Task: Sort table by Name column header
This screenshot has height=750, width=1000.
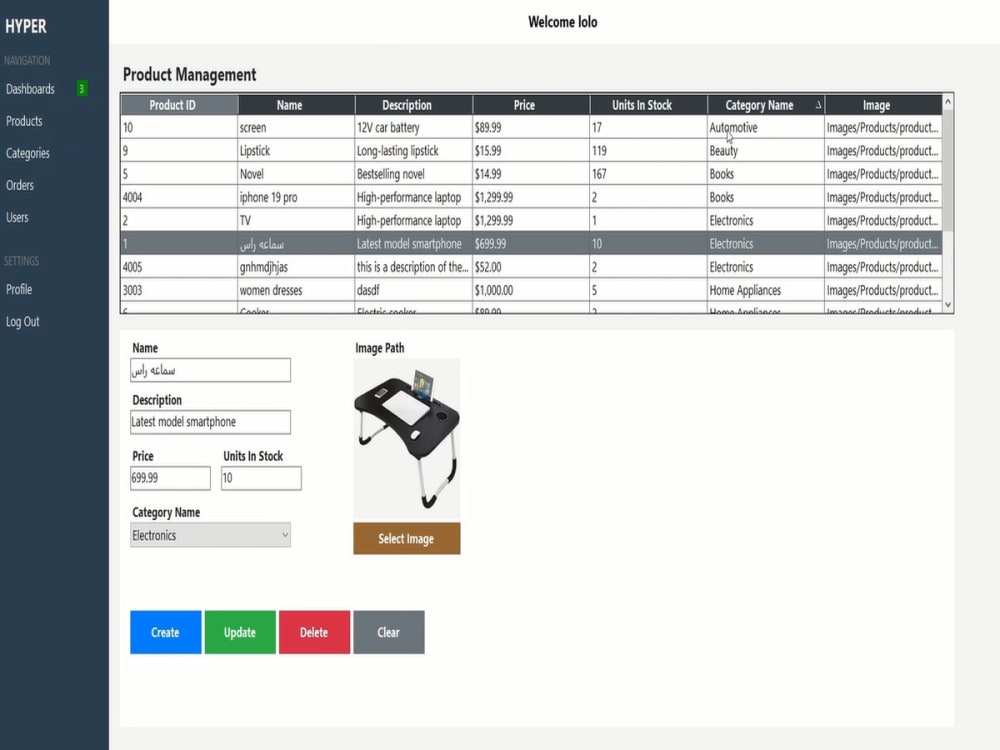Action: coord(297,105)
